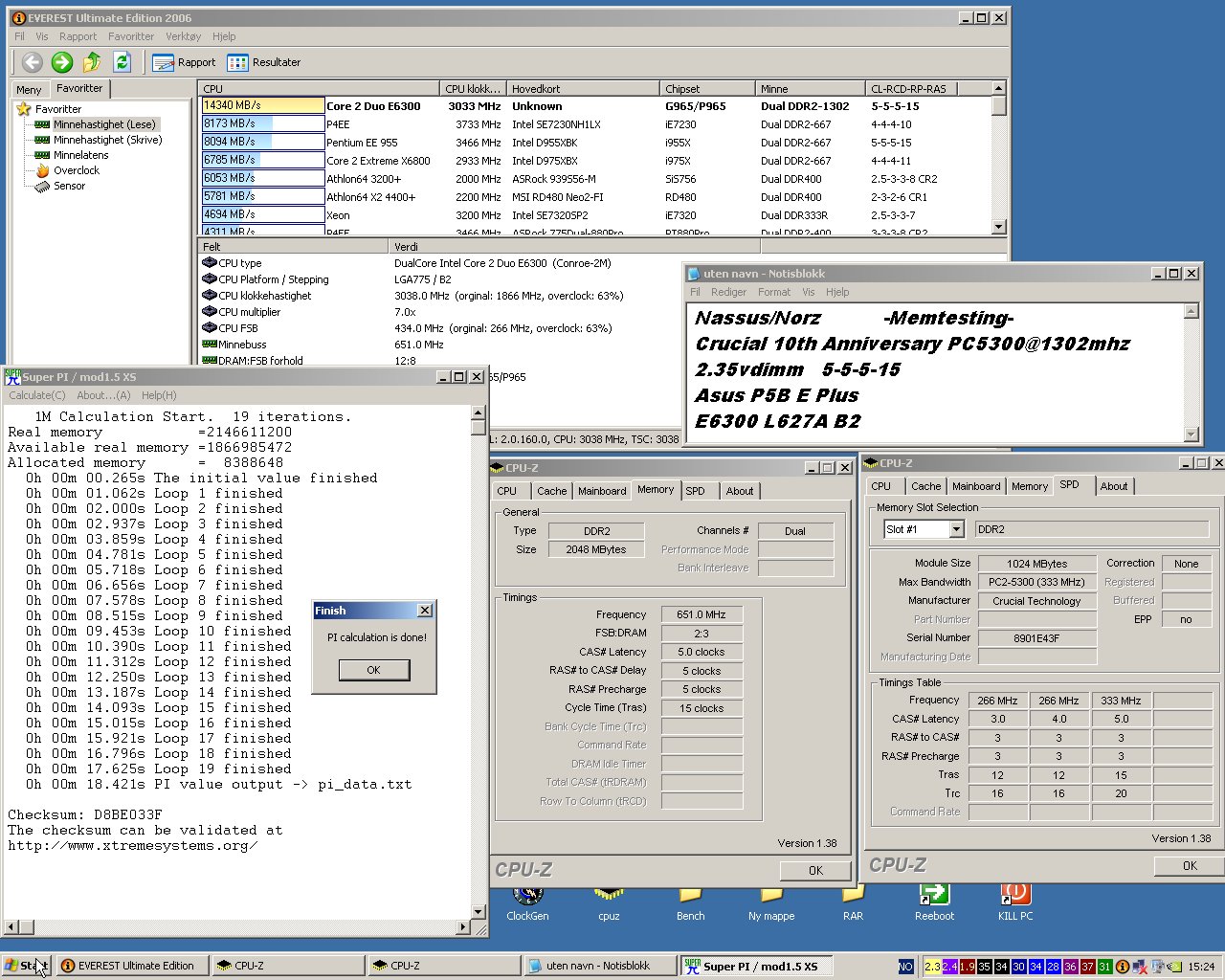The width and height of the screenshot is (1225, 980).
Task: Open the Vis menu in EVEREST
Action: 42,36
